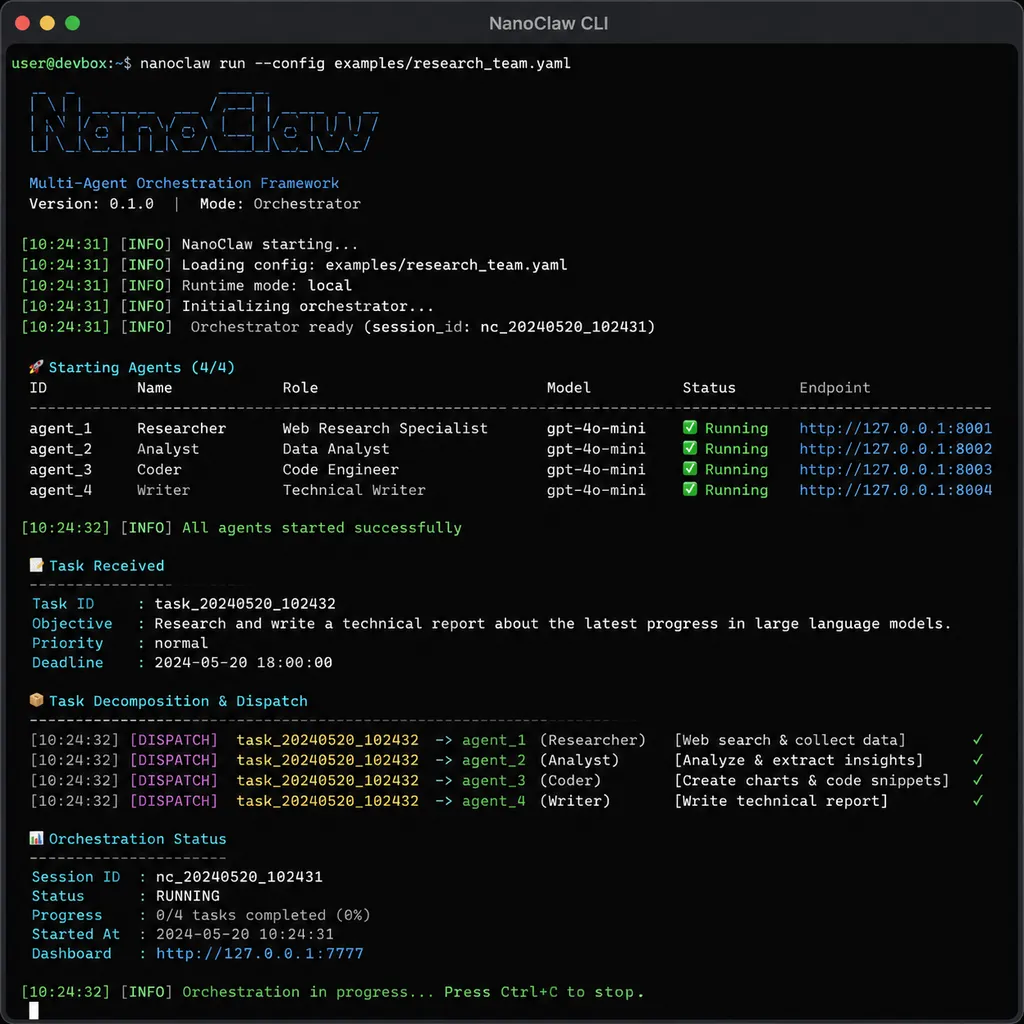The image size is (1024, 1024).
Task: Click the green check icon for agent_2
Action: tap(690, 448)
